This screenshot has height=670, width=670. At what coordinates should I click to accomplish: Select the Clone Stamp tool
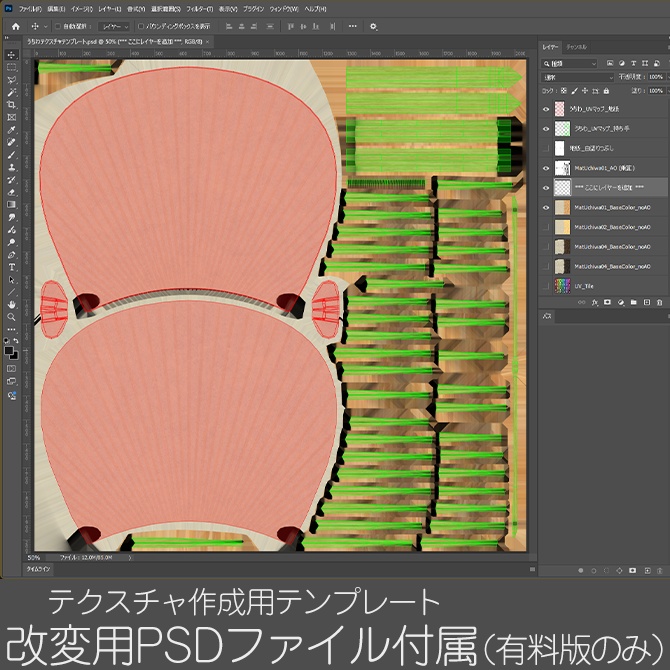point(12,167)
